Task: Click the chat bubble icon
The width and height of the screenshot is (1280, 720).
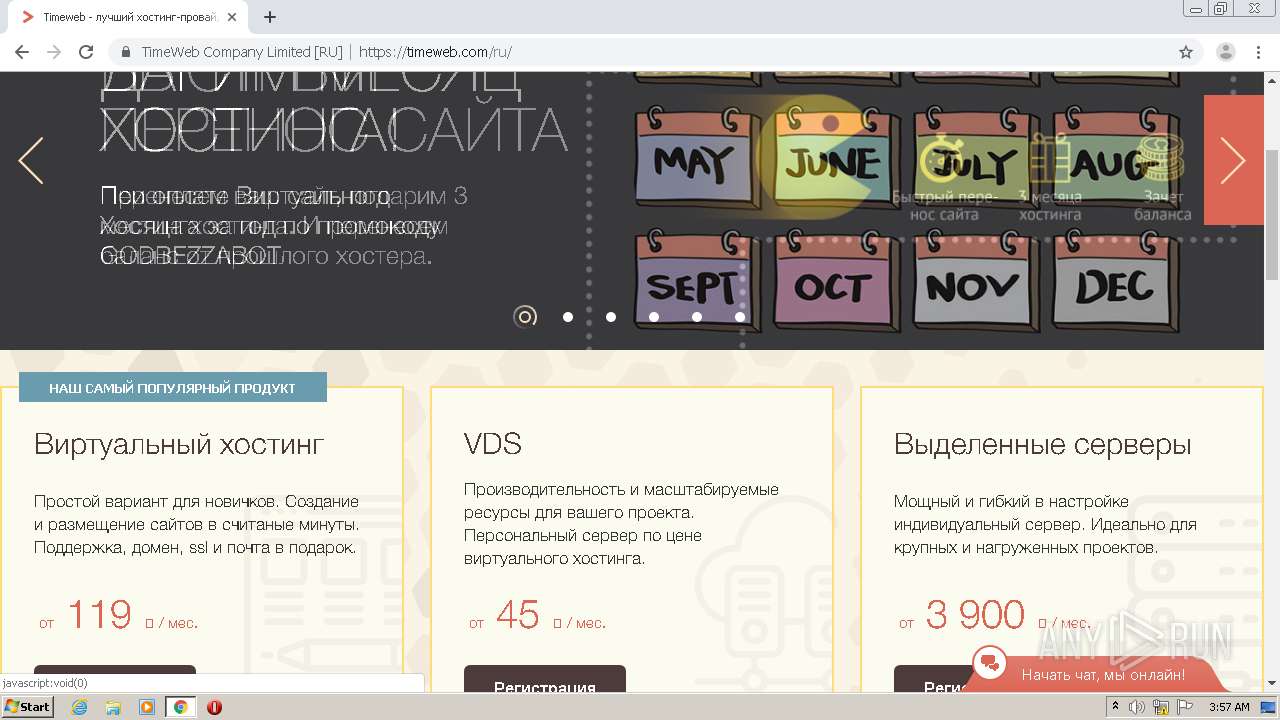Action: [990, 662]
